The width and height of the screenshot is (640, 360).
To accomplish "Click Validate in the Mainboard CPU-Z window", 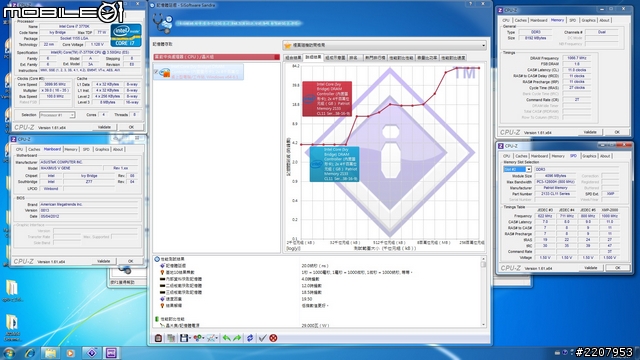I will tap(103, 261).
